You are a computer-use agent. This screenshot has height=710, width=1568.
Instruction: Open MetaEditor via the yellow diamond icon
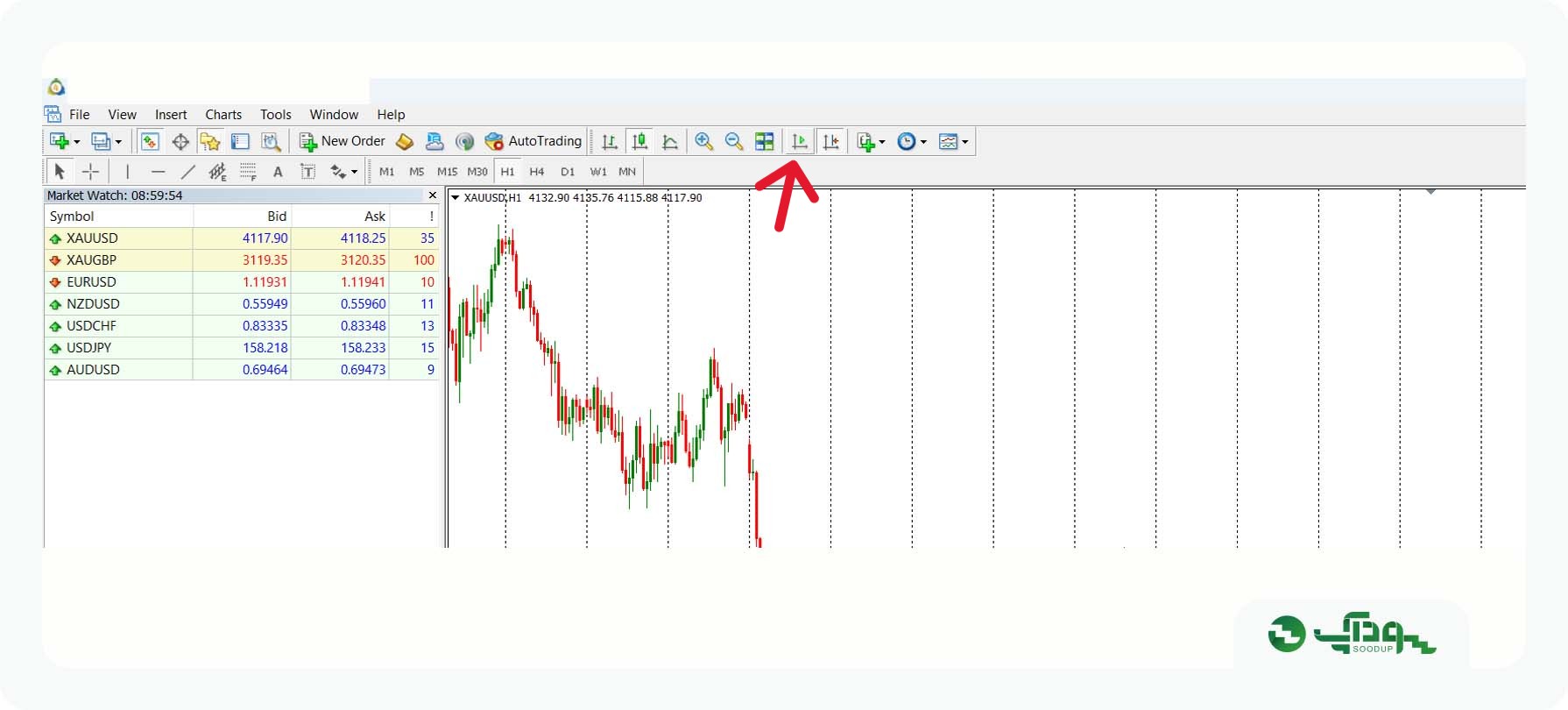(x=405, y=141)
